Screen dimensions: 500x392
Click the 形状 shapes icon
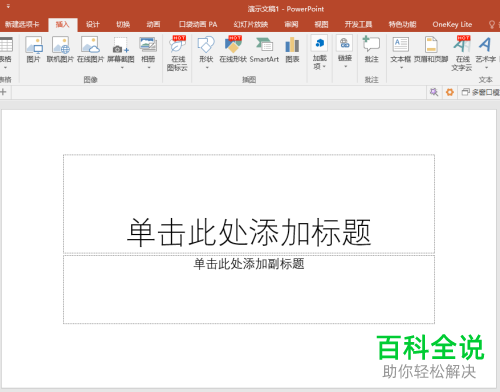(206, 45)
